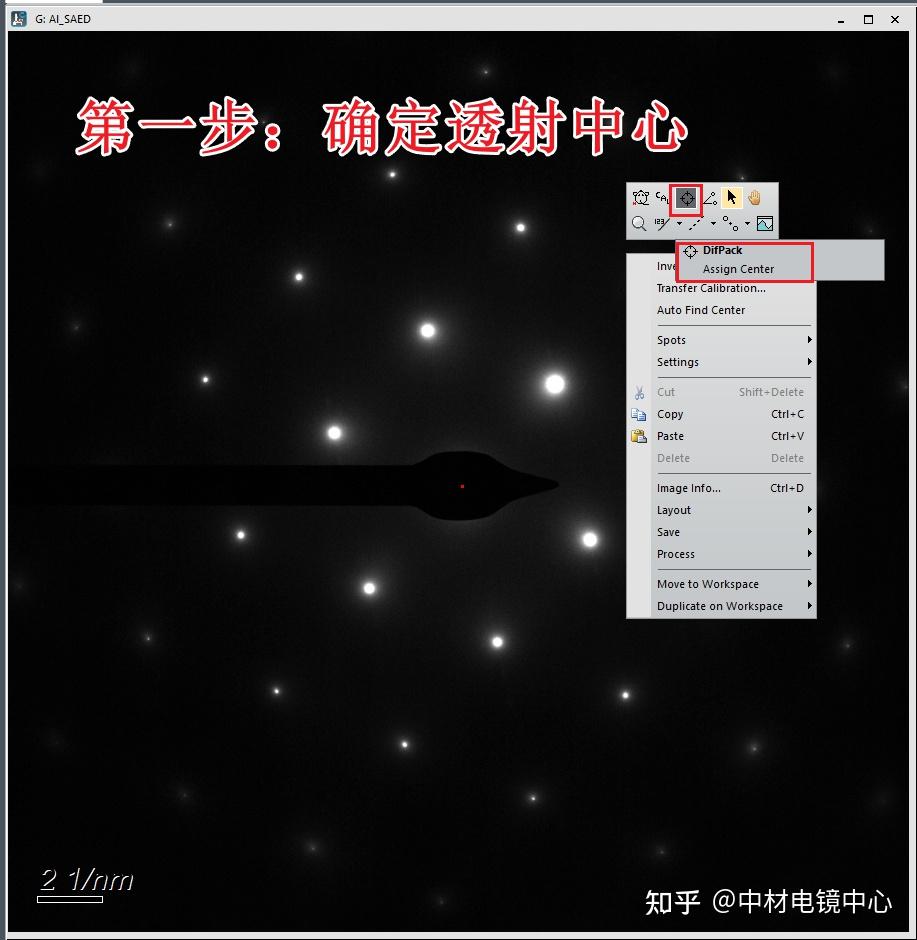This screenshot has height=940, width=917.
Task: Open dropdown arrow beside 123 line tool
Action: (x=679, y=224)
